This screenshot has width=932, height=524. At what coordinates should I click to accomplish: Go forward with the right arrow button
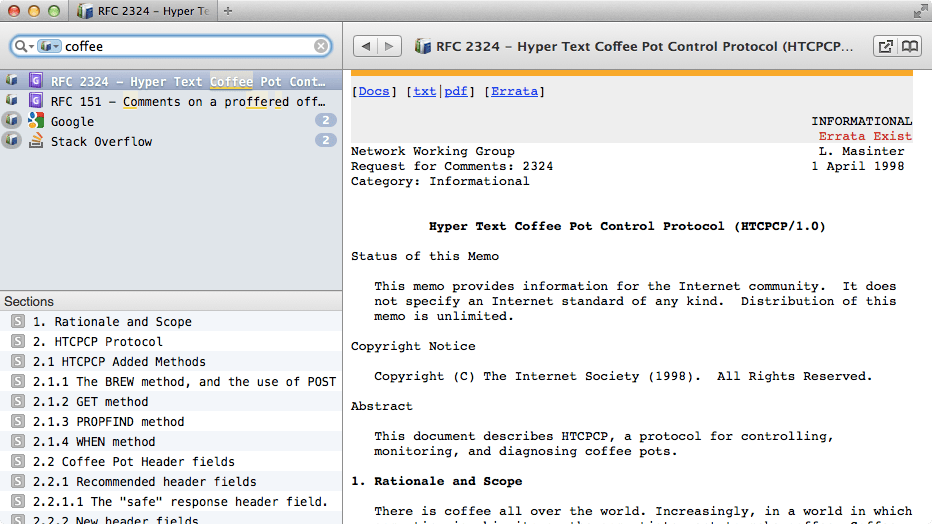click(x=389, y=46)
